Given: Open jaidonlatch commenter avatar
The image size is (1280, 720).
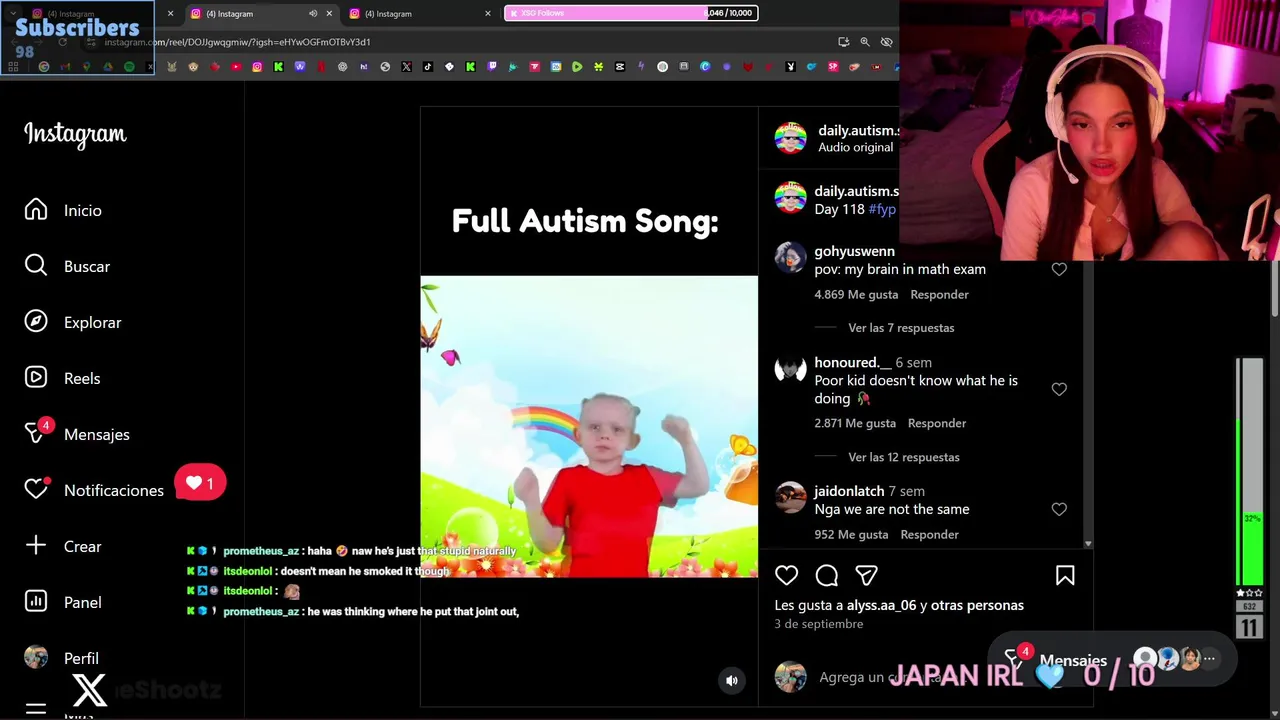Looking at the screenshot, I should [x=790, y=498].
